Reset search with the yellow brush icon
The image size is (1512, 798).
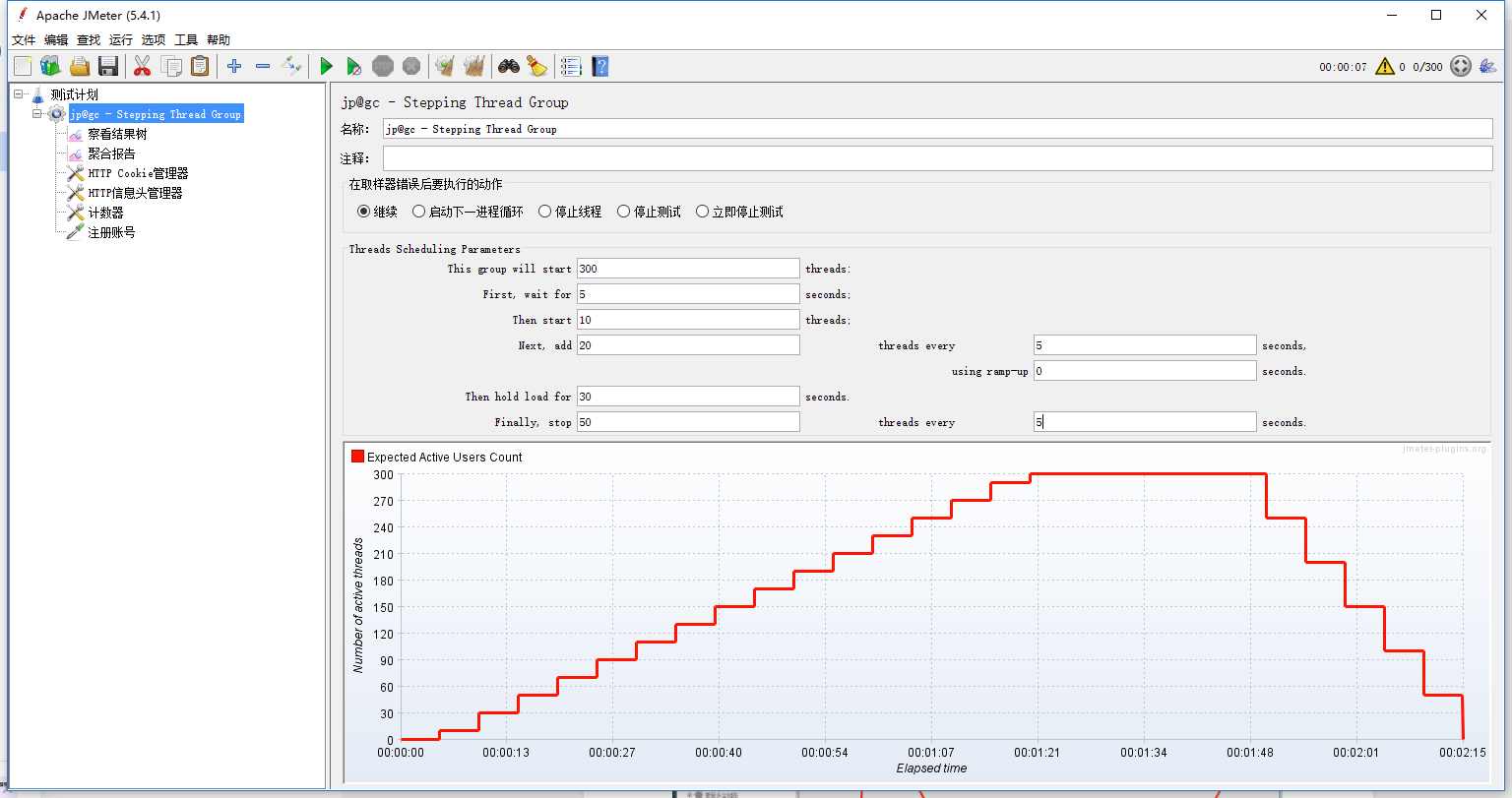(x=536, y=66)
